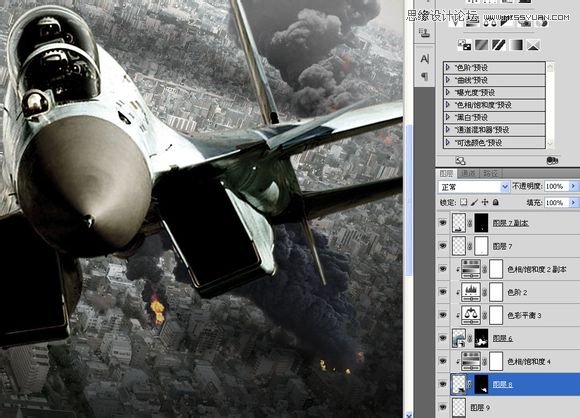Open the Paragraph panel icon
The image size is (580, 418).
click(x=425, y=77)
